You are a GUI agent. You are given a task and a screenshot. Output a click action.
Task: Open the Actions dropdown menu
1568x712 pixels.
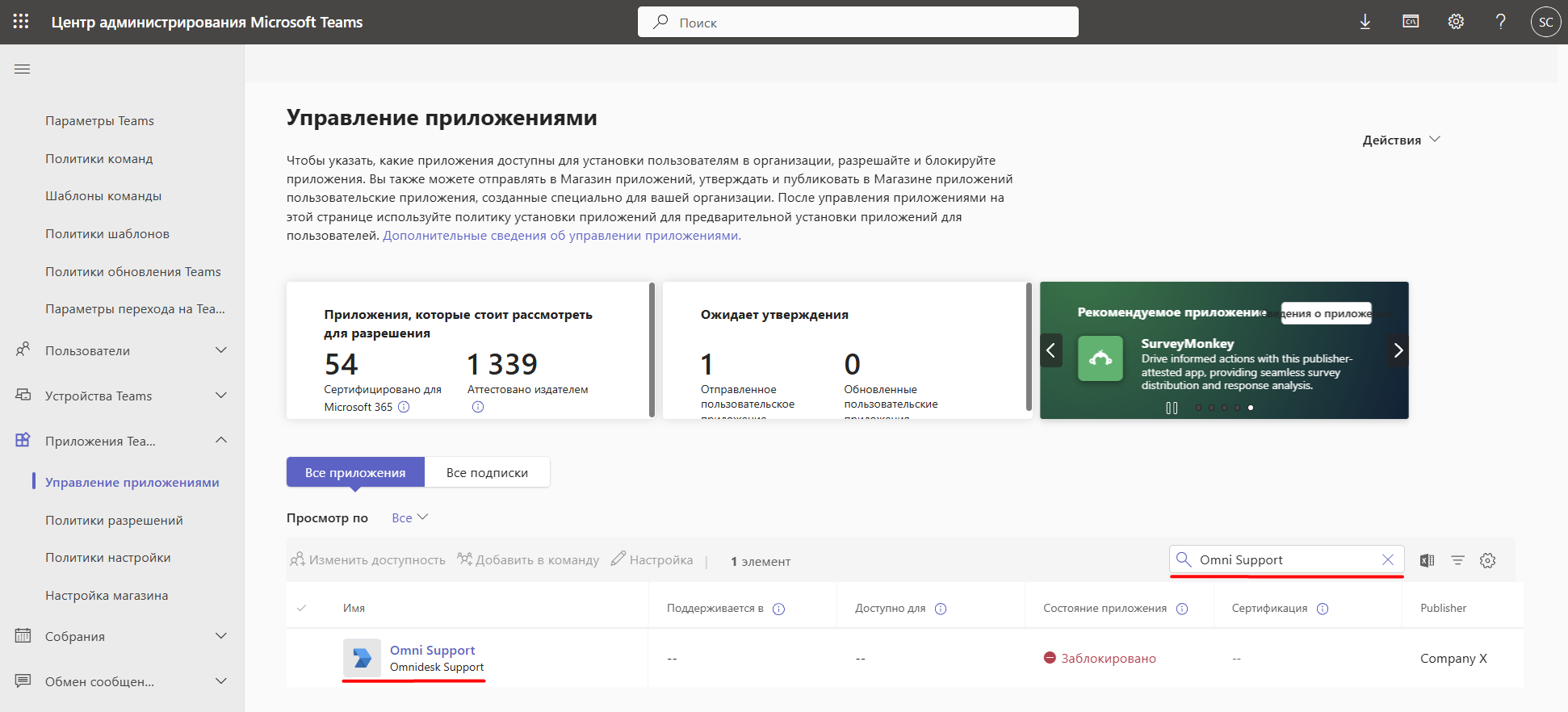(1402, 140)
